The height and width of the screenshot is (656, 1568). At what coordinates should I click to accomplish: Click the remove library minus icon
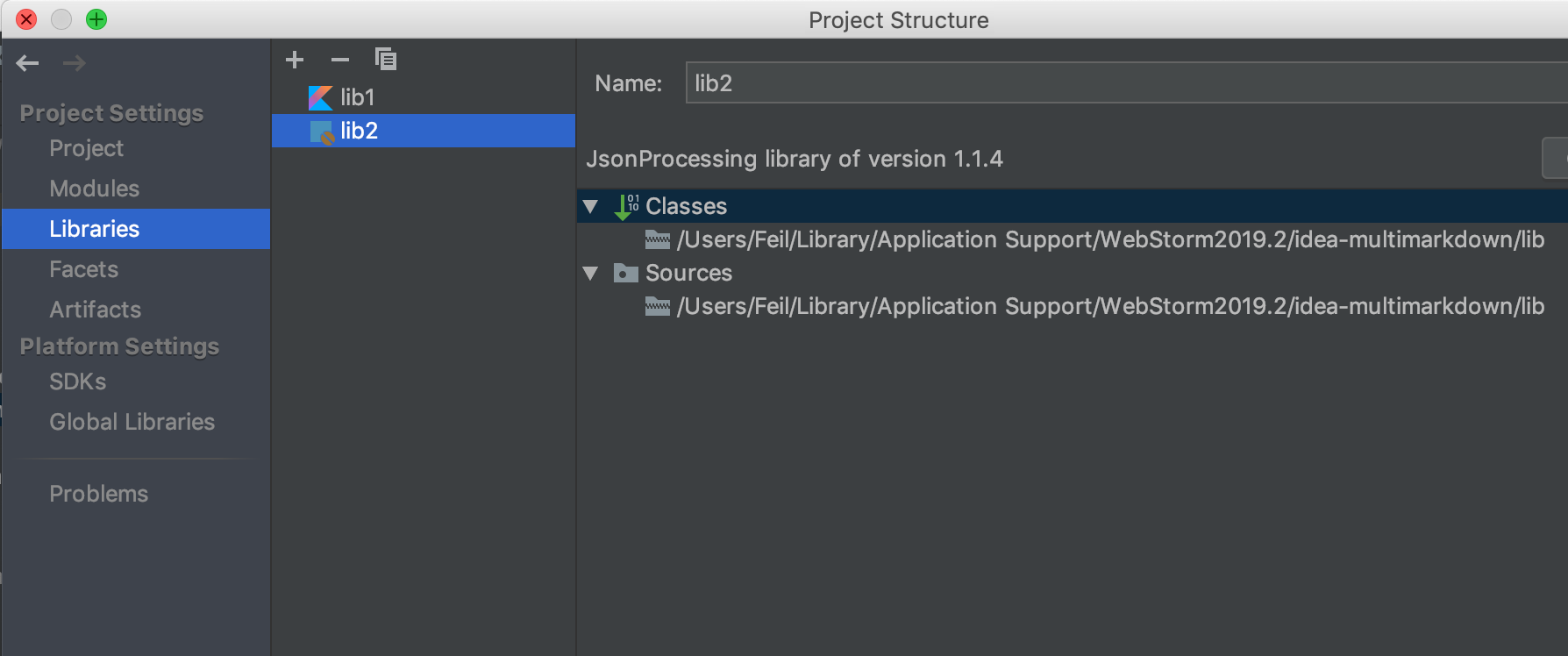coord(340,60)
